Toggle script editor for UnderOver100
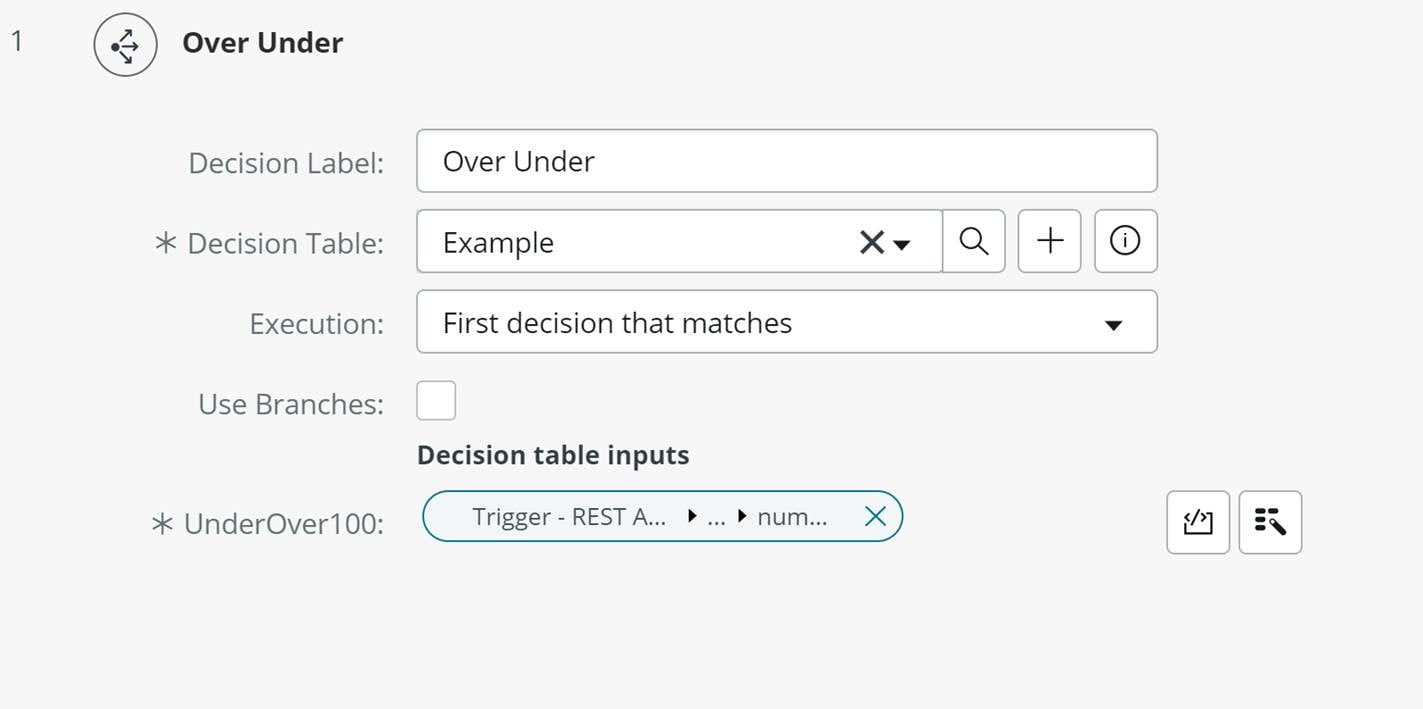Viewport: 1423px width, 709px height. point(1197,522)
